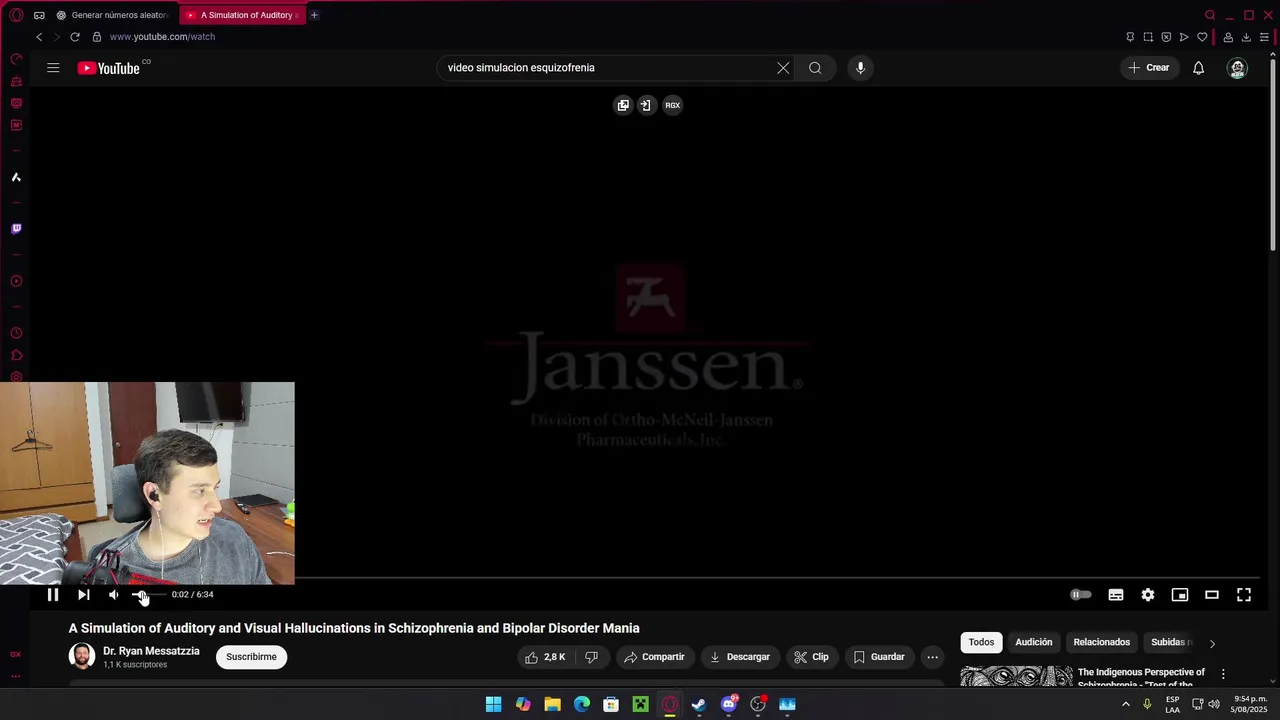Open the Easy Setup sliders icon
The width and height of the screenshot is (1280, 720).
click(x=1264, y=37)
